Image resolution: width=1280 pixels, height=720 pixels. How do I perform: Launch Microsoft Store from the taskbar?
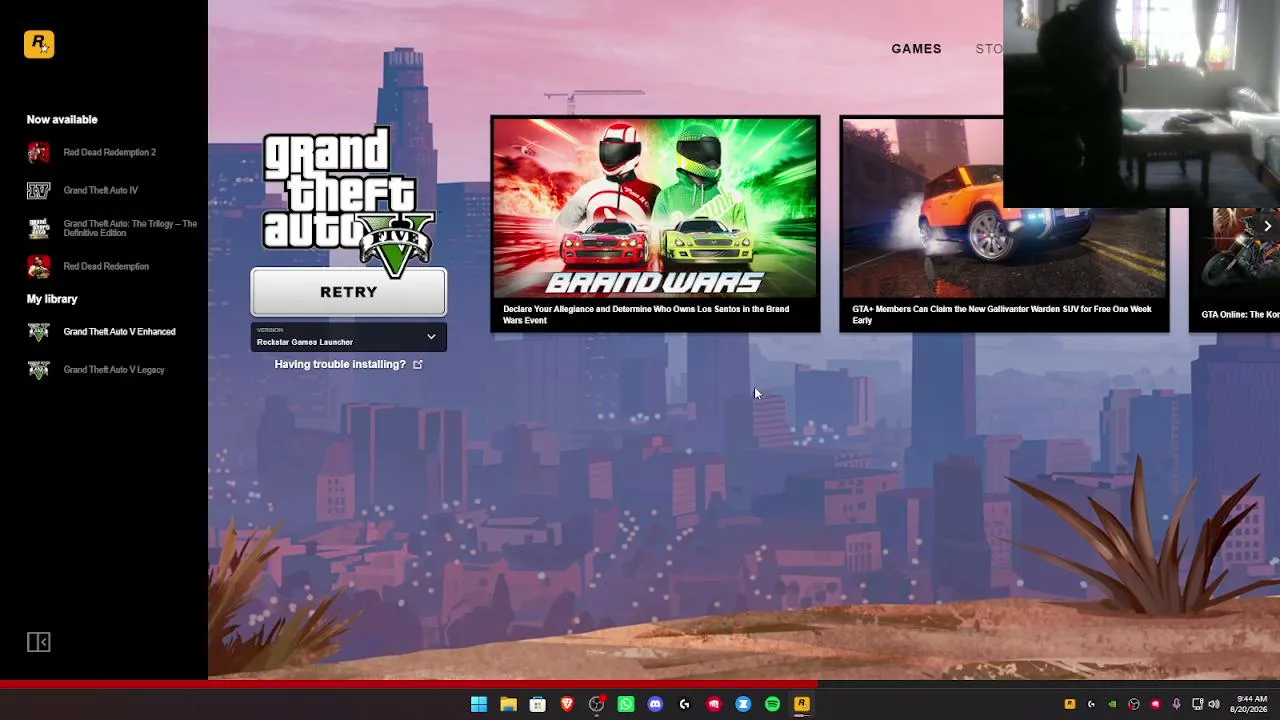(538, 704)
